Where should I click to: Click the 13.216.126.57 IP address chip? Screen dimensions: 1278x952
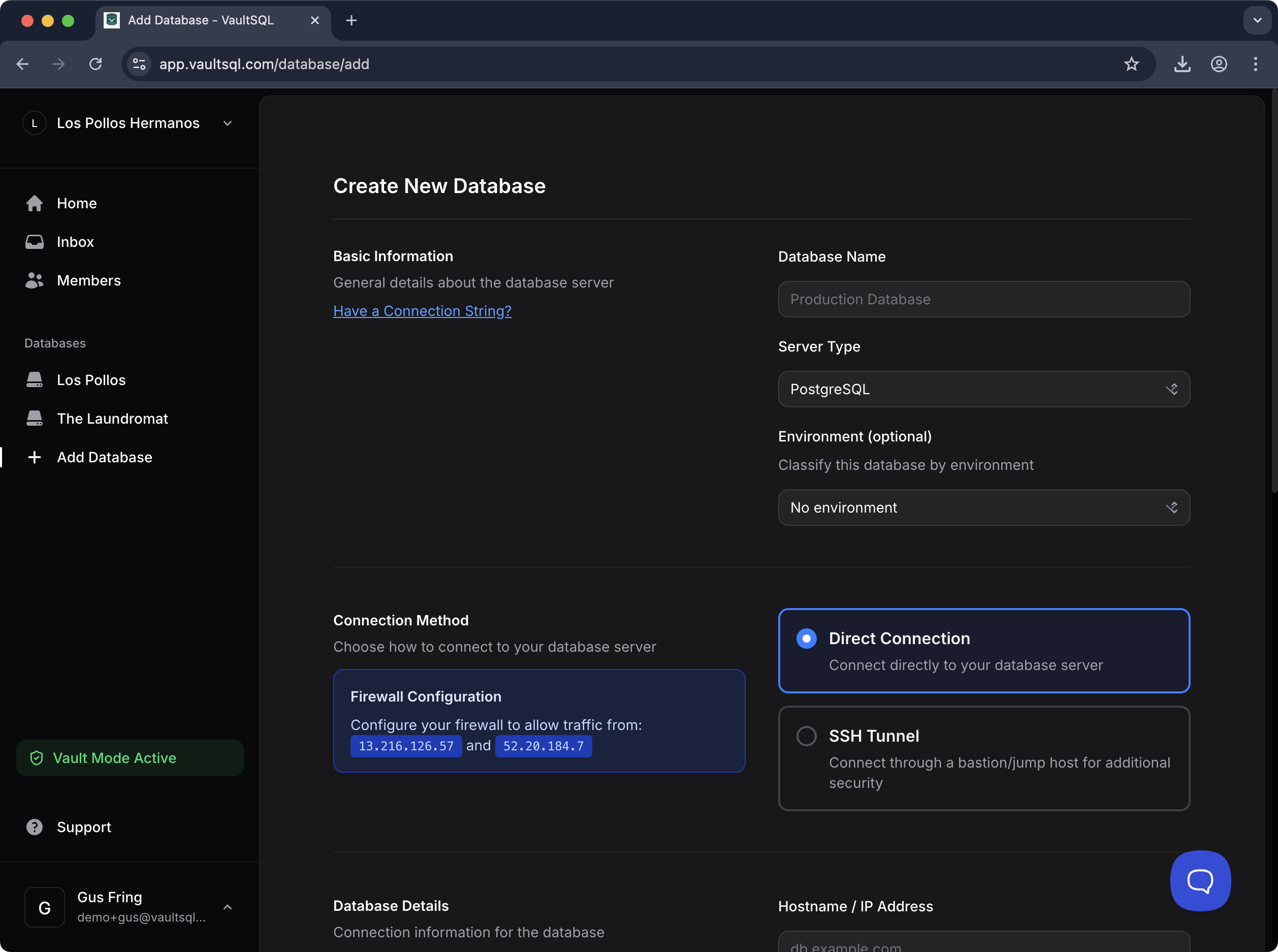pyautogui.click(x=406, y=746)
